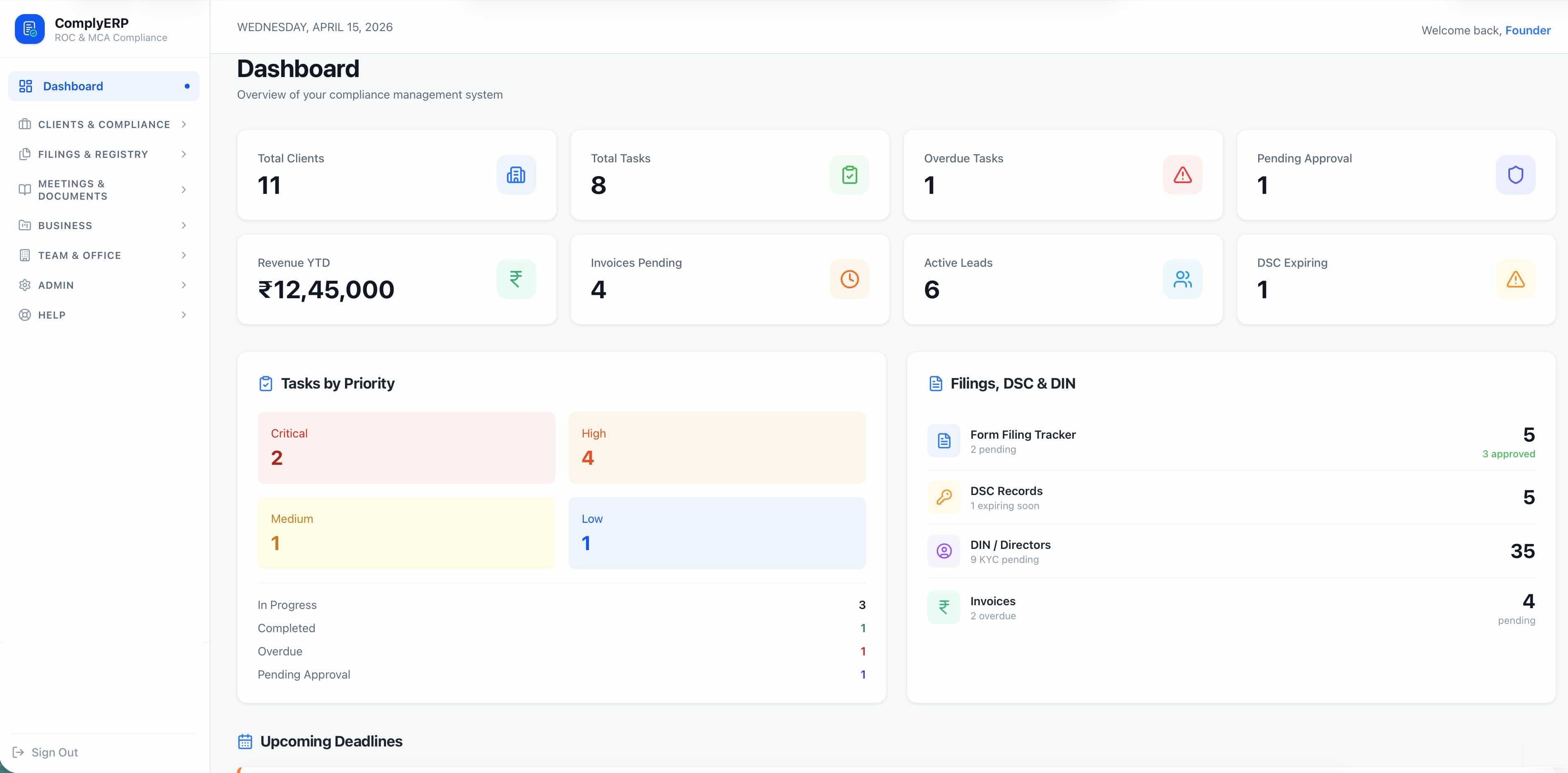Click the Founder link in the header
The image size is (1568, 773).
click(1528, 30)
